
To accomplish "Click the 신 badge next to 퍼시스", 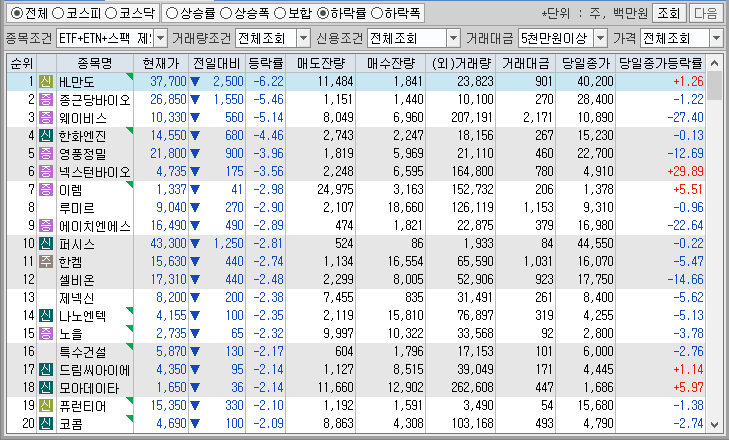I will [46, 244].
